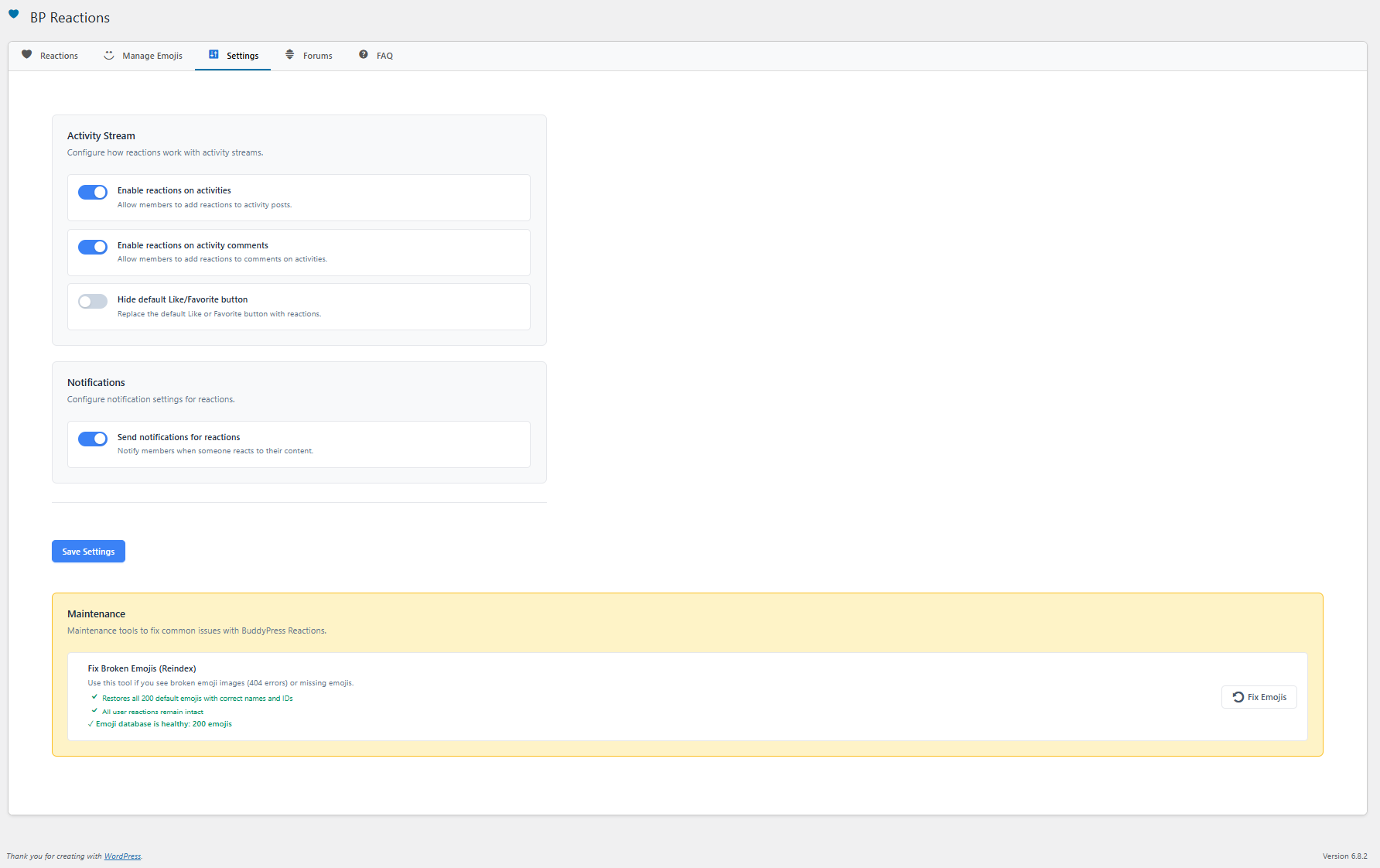Click the refresh icon in Fix Emojis button
This screenshot has width=1380, height=868.
click(x=1238, y=697)
